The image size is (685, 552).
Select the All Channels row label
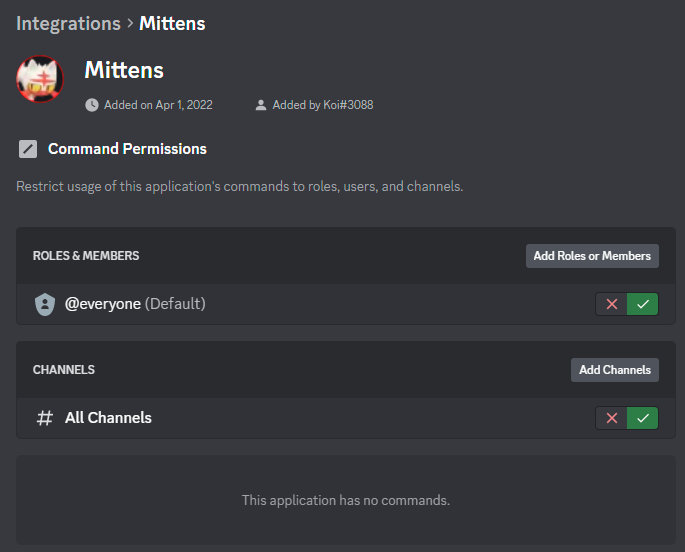tap(108, 418)
